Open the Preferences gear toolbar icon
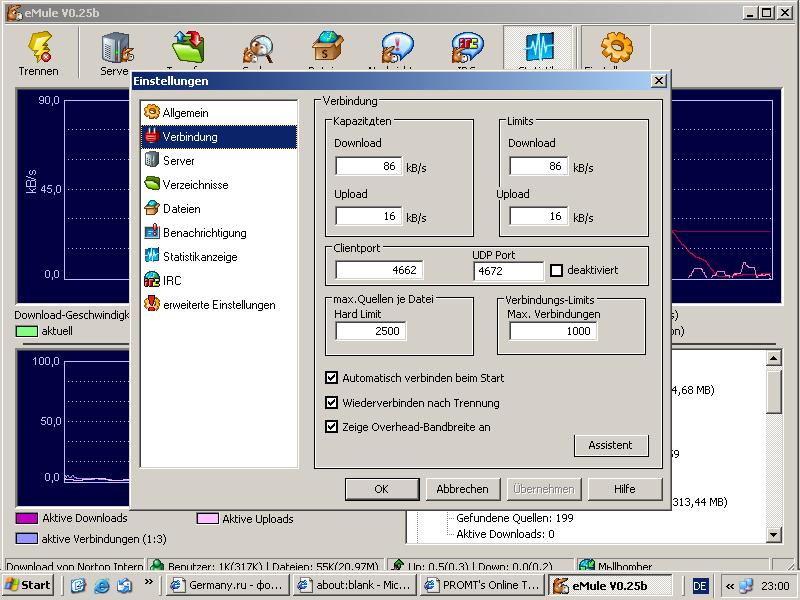Screen dimensions: 800x600 click(x=616, y=48)
